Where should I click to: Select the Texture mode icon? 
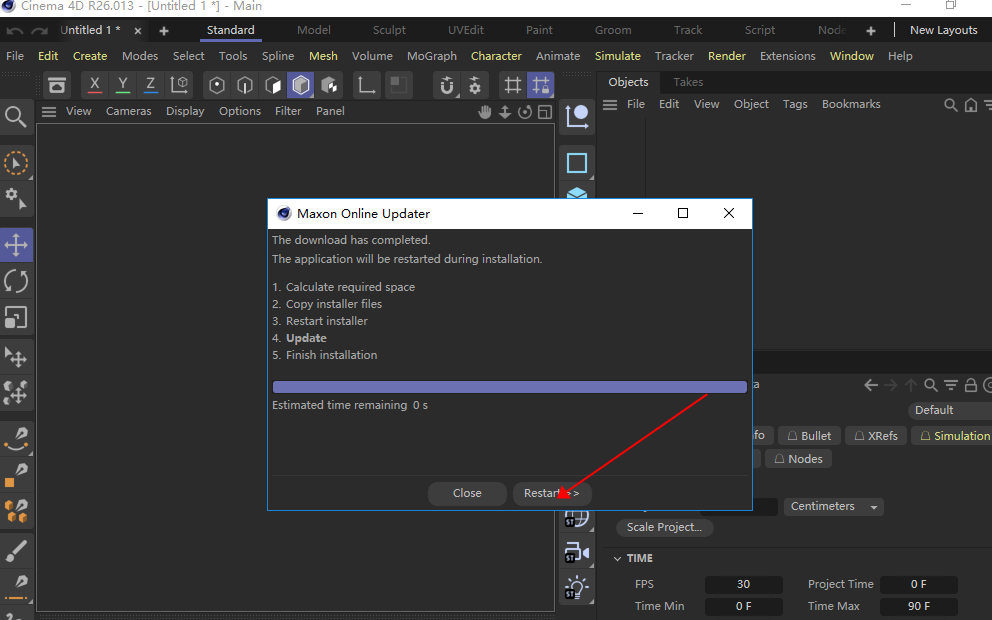pyautogui.click(x=329, y=85)
